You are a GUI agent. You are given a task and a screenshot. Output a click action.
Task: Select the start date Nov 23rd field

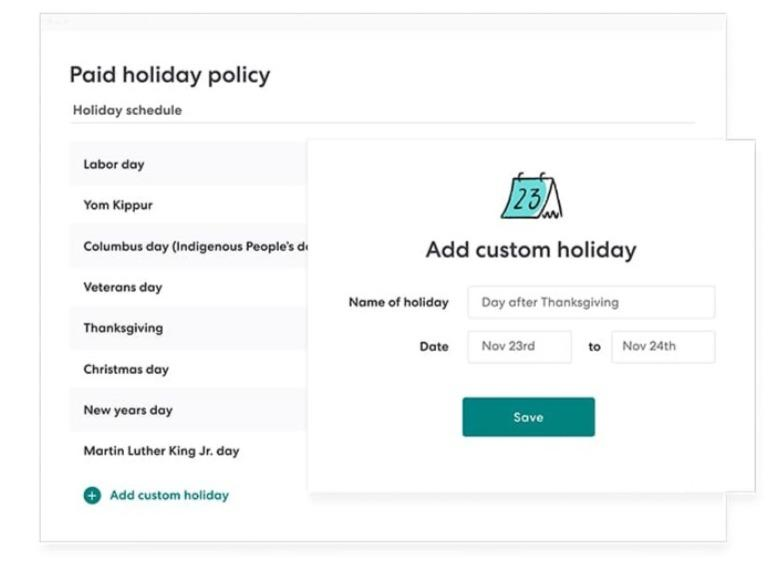(x=519, y=347)
